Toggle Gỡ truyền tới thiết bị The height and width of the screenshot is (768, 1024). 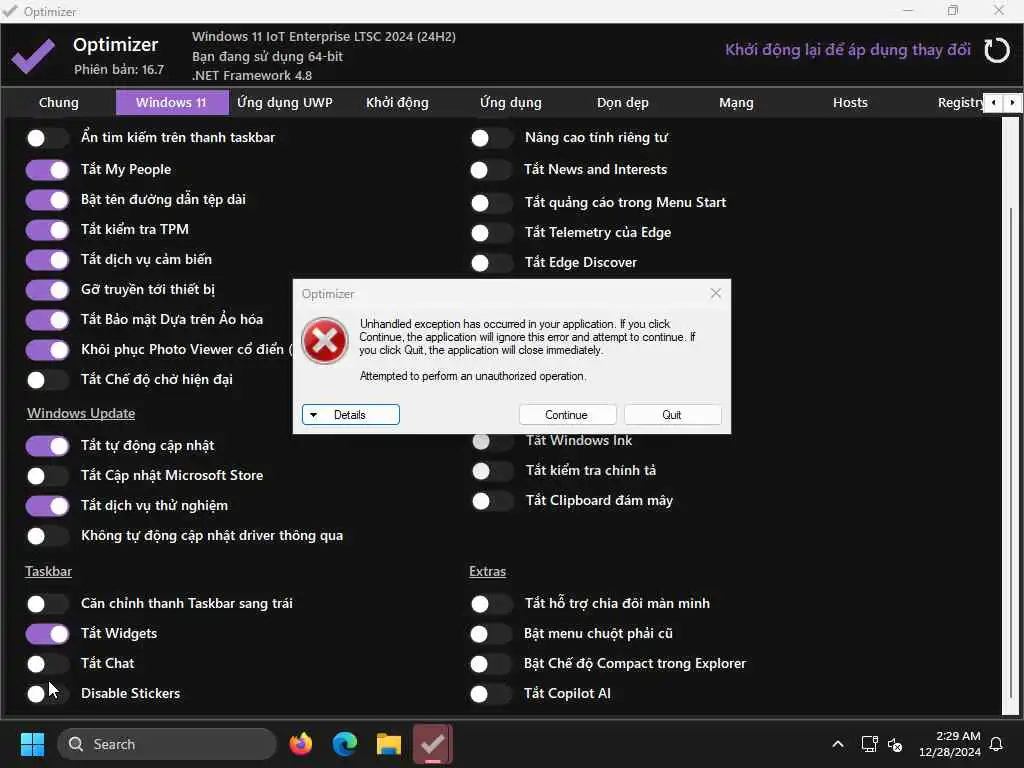point(47,290)
